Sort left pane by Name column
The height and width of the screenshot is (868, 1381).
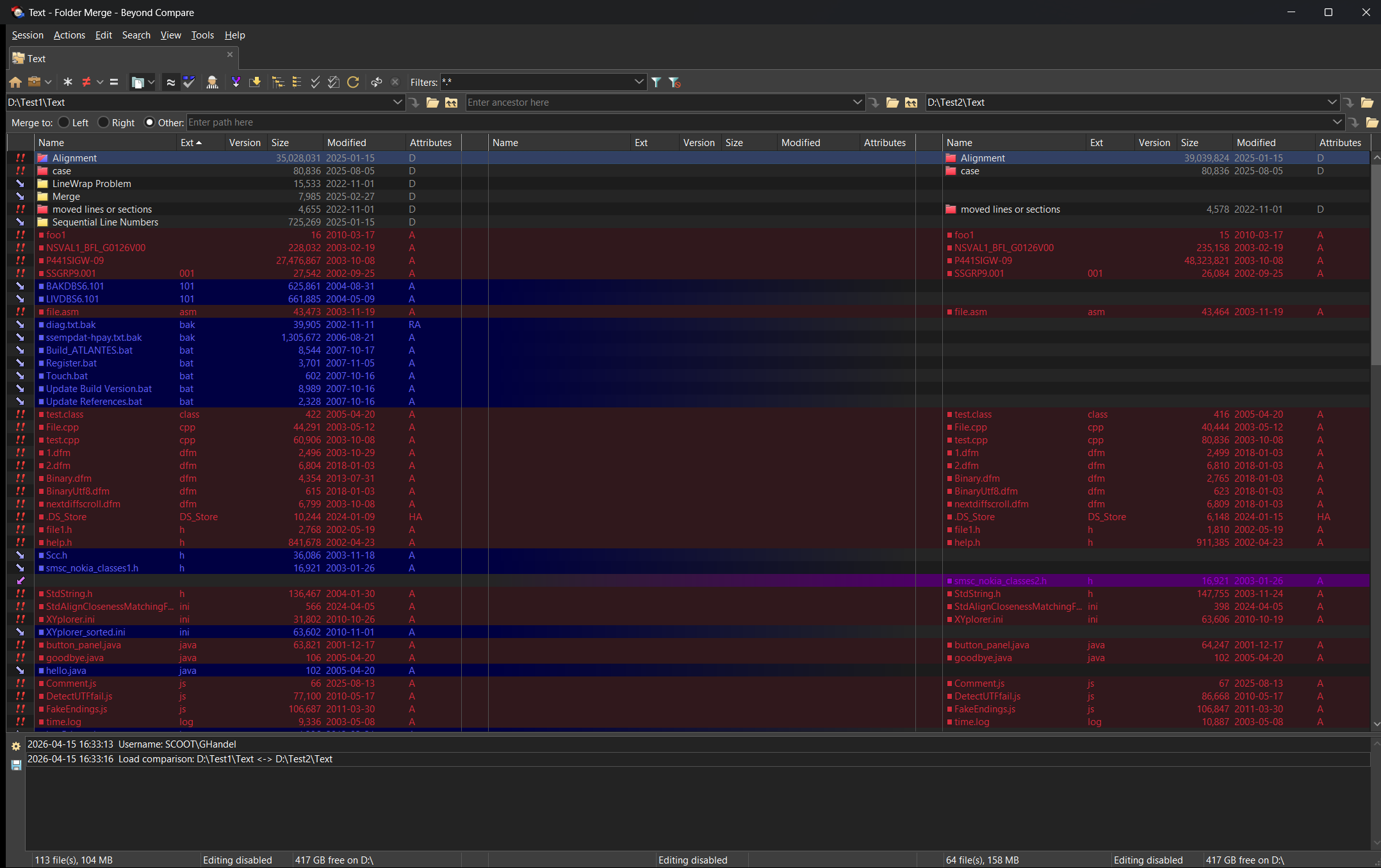(106, 143)
